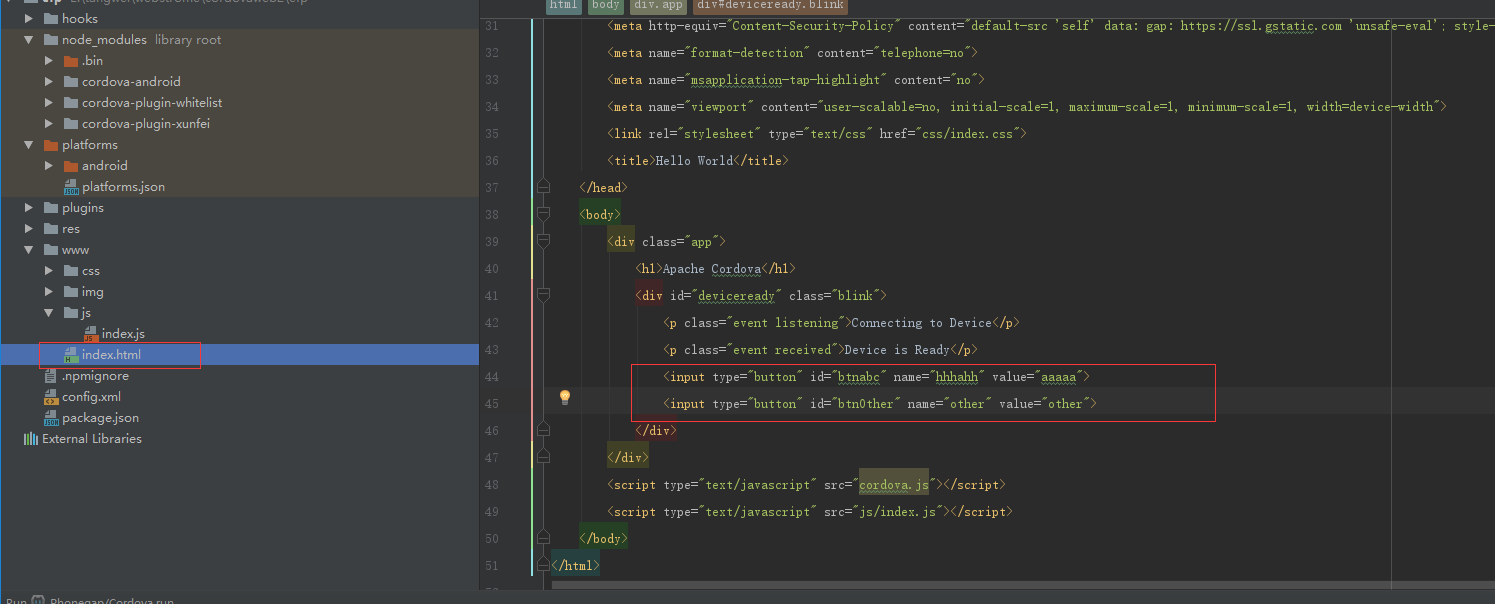
Task: Click the "btnabc" id value on line 44
Action: [859, 376]
